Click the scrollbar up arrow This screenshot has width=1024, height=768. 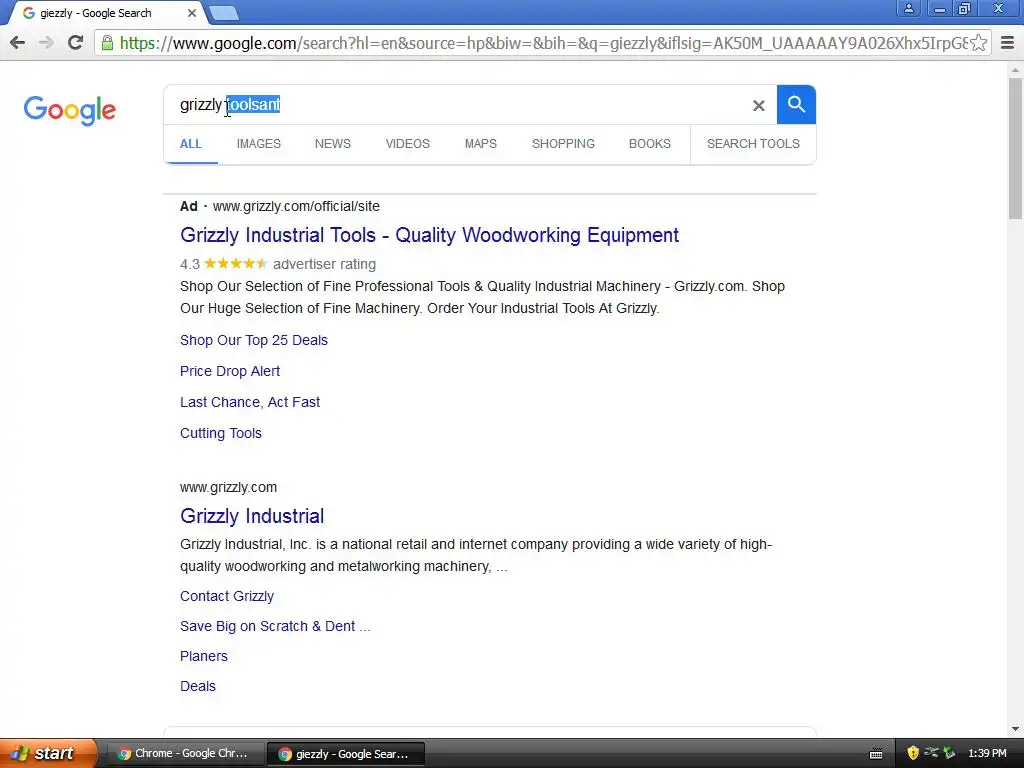pyautogui.click(x=1016, y=69)
